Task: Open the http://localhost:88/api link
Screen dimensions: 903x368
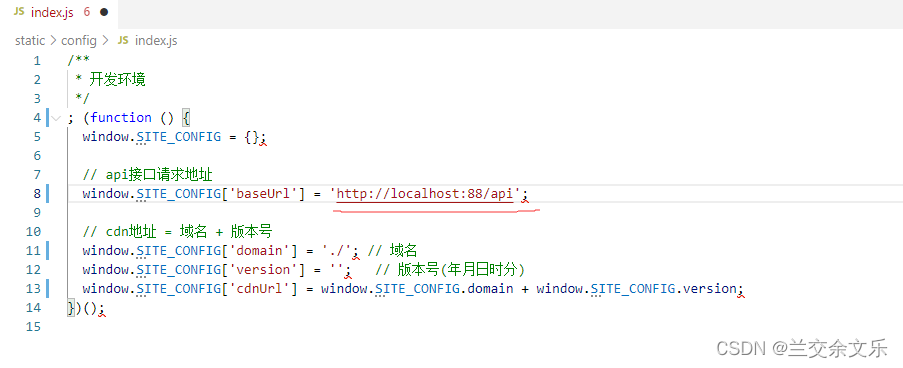Action: [424, 194]
